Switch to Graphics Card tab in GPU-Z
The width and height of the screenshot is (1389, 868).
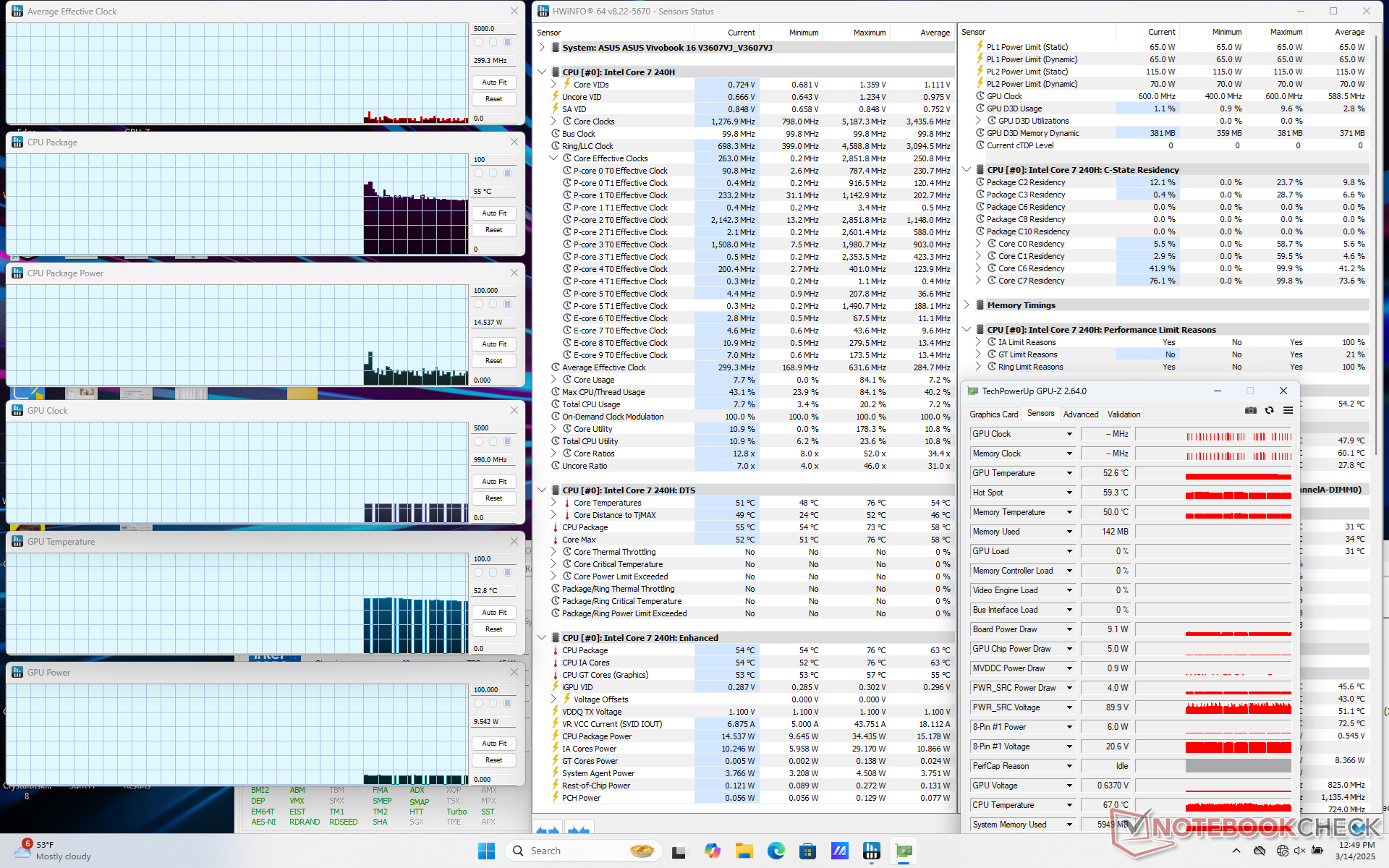[993, 414]
